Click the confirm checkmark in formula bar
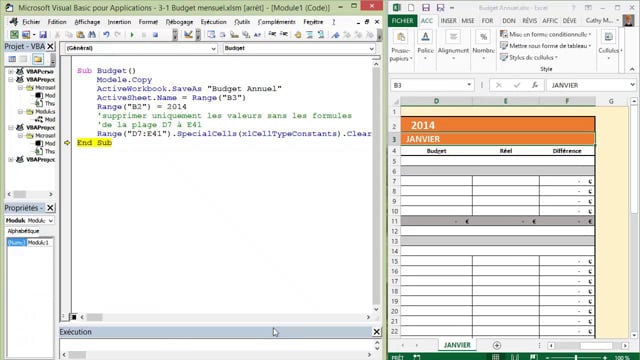This screenshot has width=640, height=360. [517, 85]
